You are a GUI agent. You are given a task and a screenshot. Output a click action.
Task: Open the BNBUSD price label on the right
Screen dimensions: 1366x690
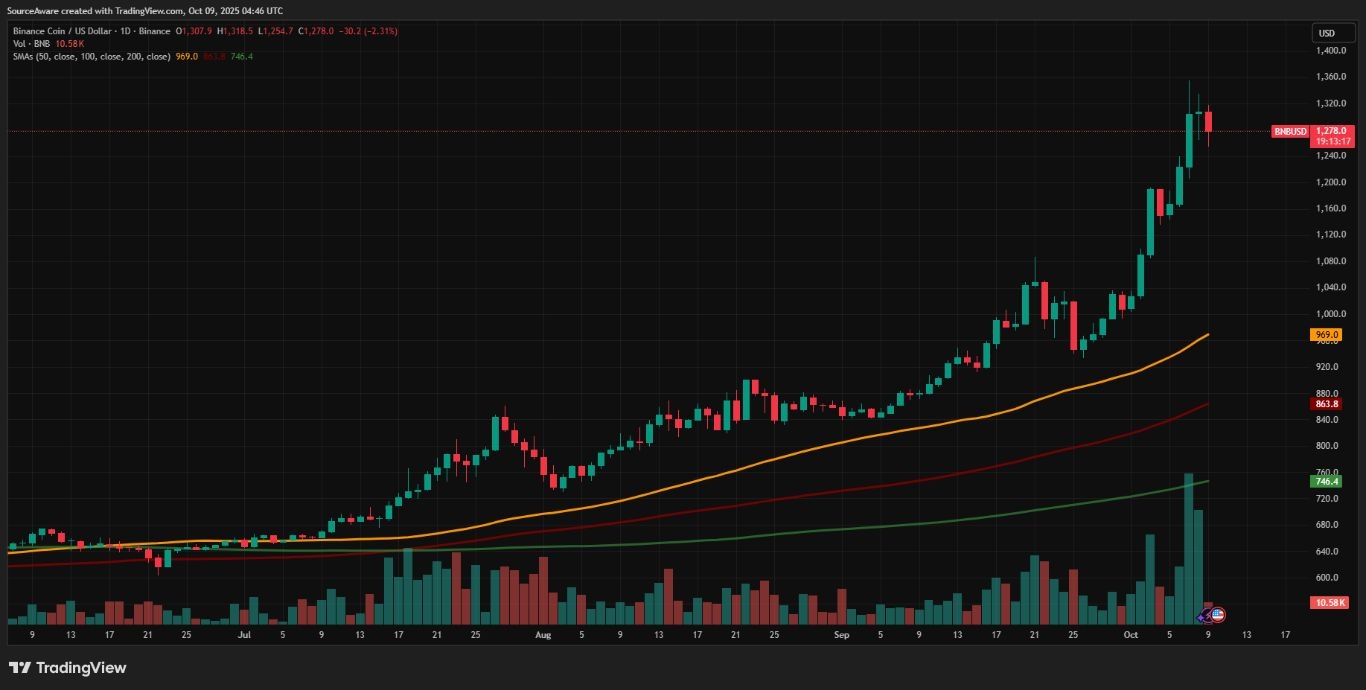coord(1290,131)
